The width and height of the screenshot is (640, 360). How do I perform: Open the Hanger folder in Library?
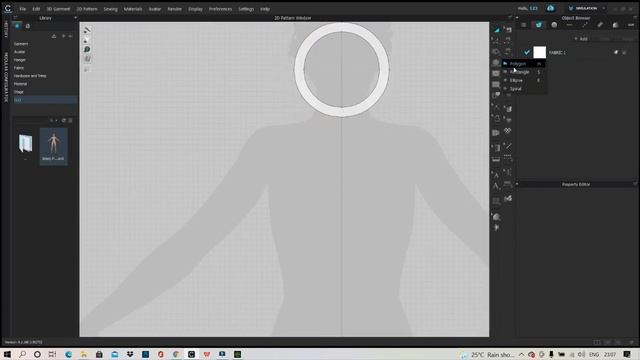(20, 60)
